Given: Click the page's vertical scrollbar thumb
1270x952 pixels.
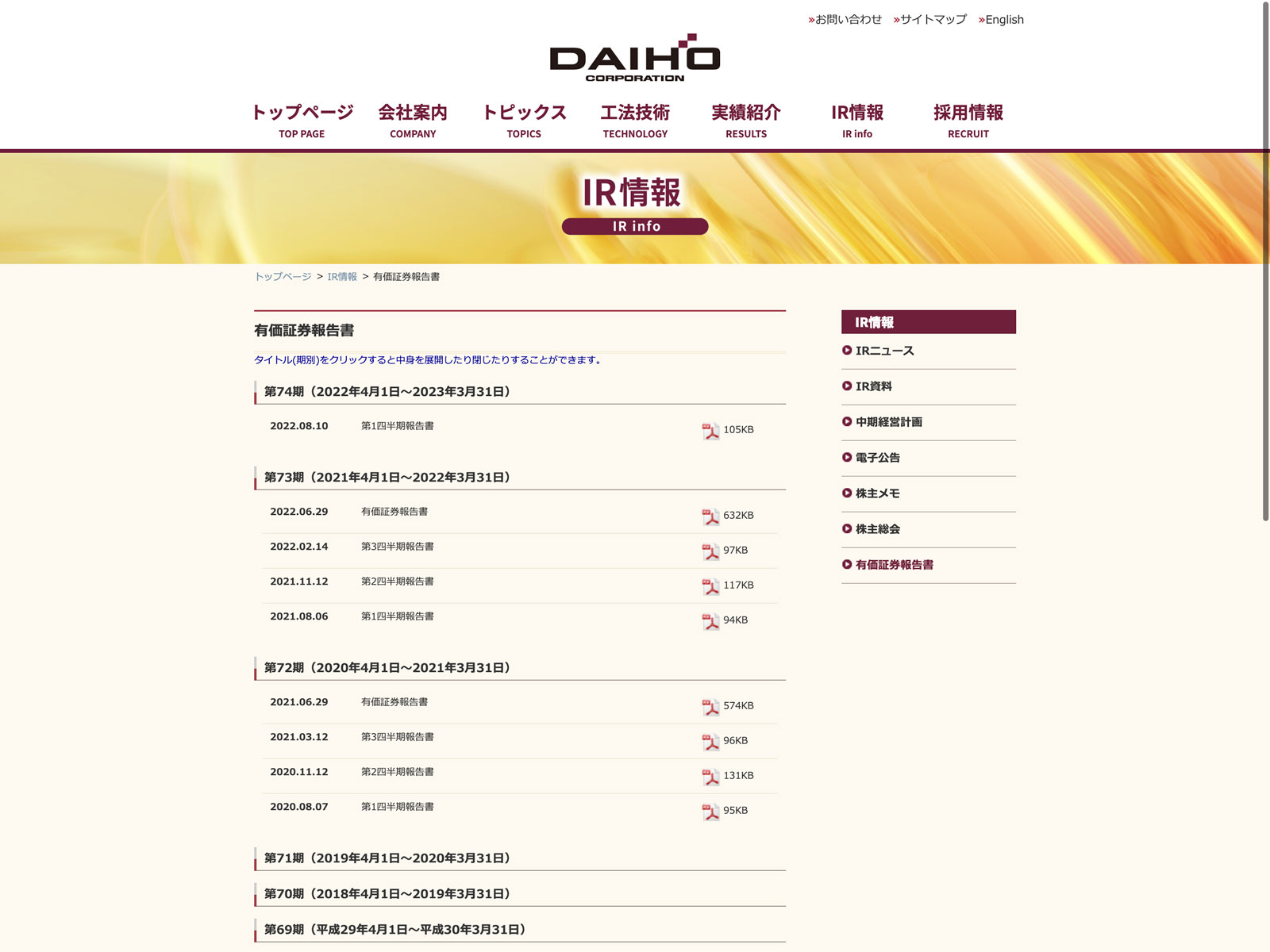Looking at the screenshot, I should (1265, 262).
